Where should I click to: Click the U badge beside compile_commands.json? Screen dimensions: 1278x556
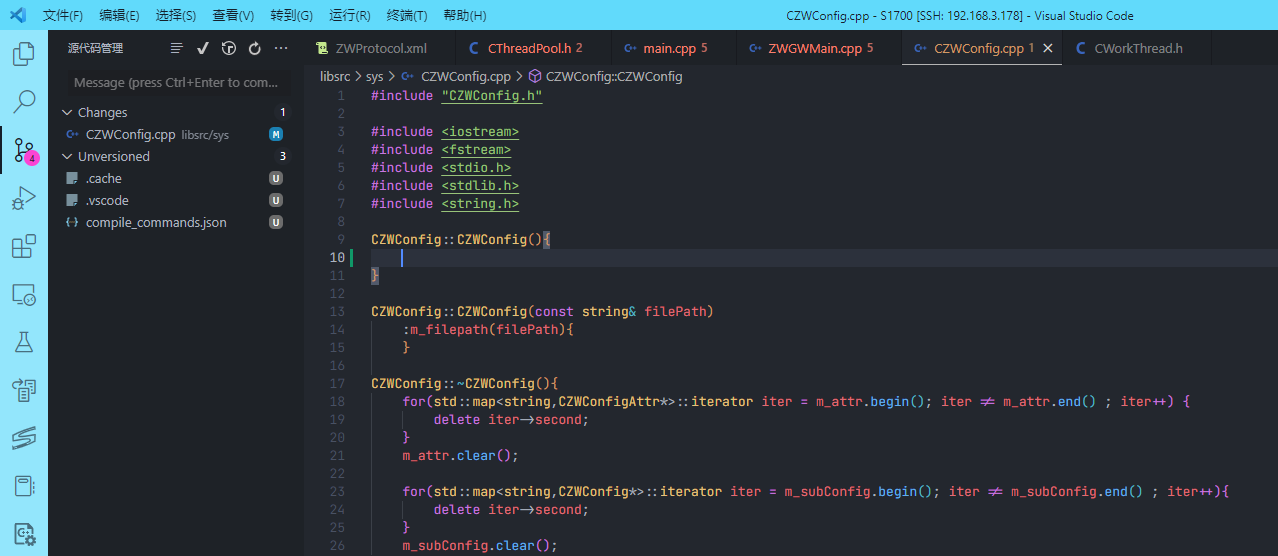pyautogui.click(x=276, y=222)
